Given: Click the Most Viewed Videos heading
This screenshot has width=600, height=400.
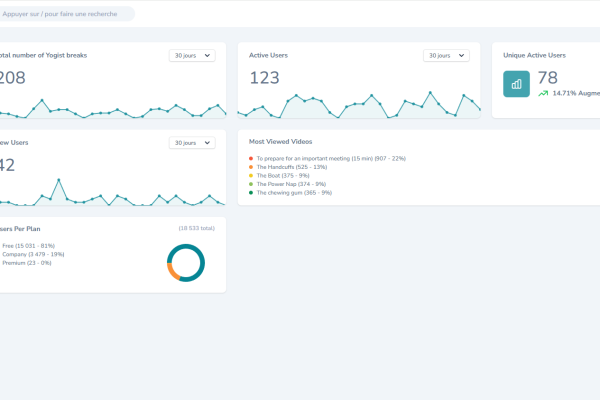Looking at the screenshot, I should (280, 142).
